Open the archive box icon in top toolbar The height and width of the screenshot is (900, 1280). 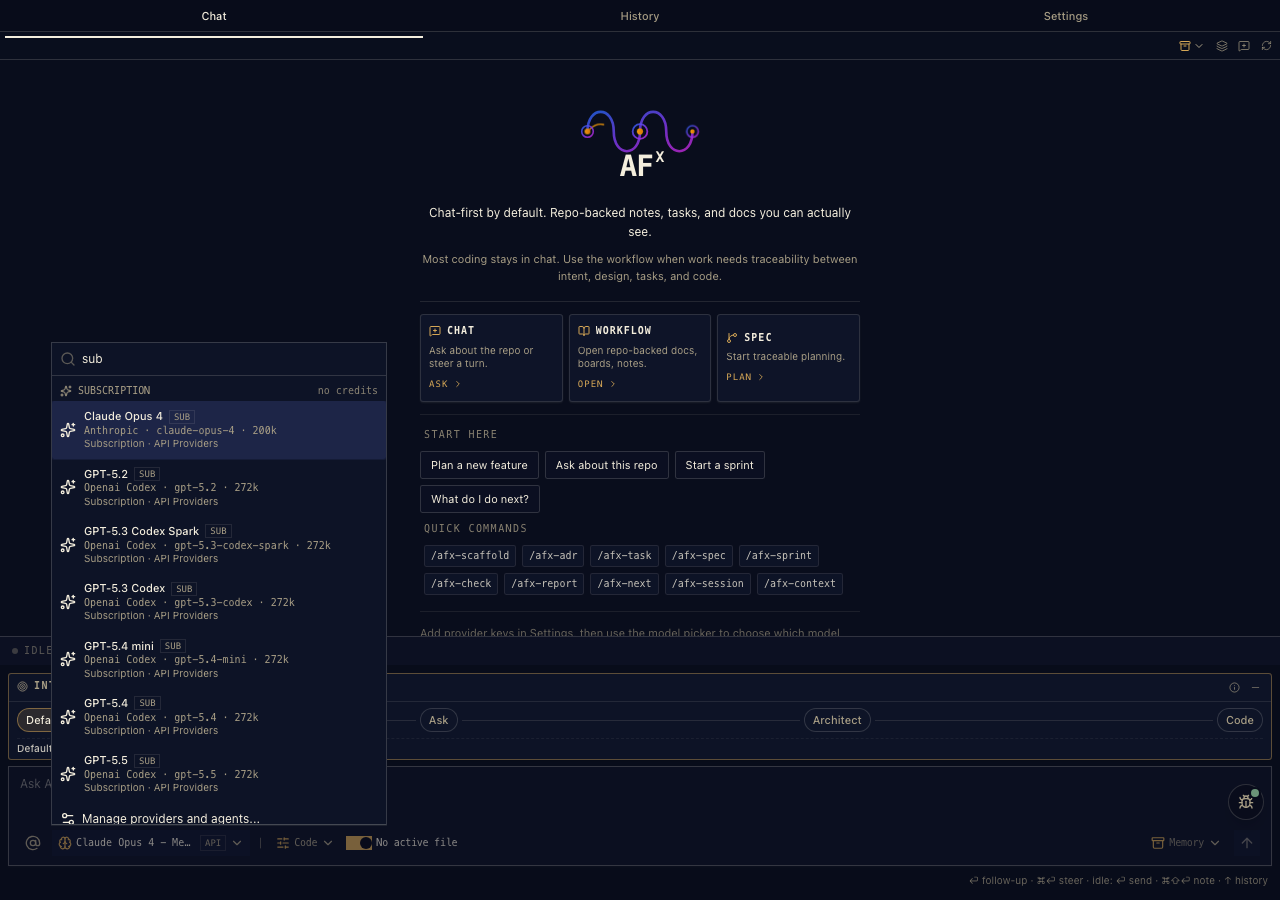click(1185, 46)
